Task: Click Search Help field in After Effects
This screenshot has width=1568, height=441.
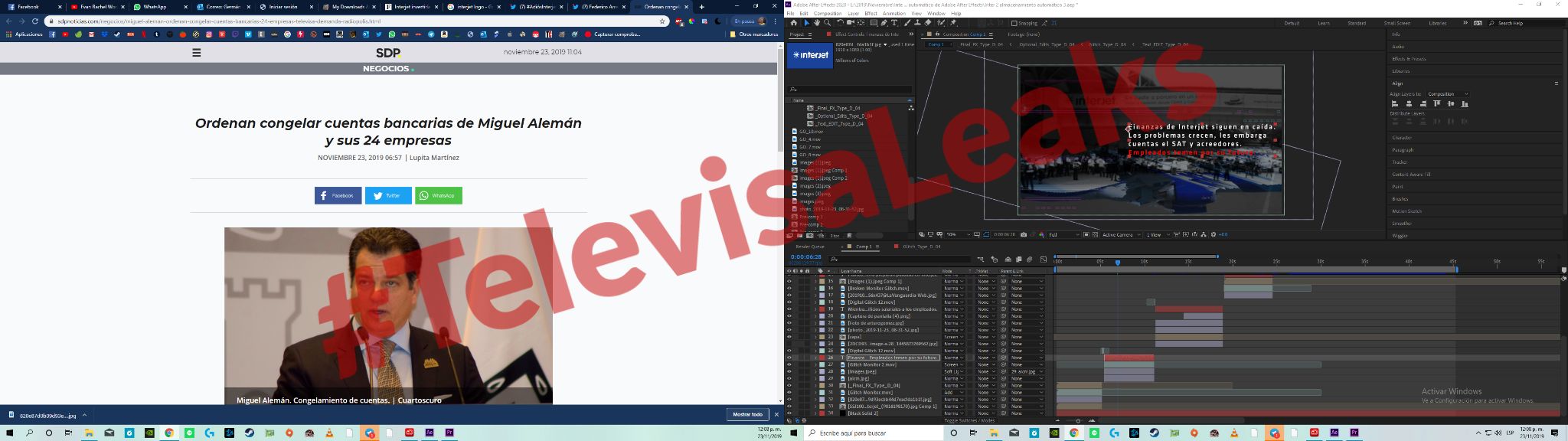Action: point(1527,23)
